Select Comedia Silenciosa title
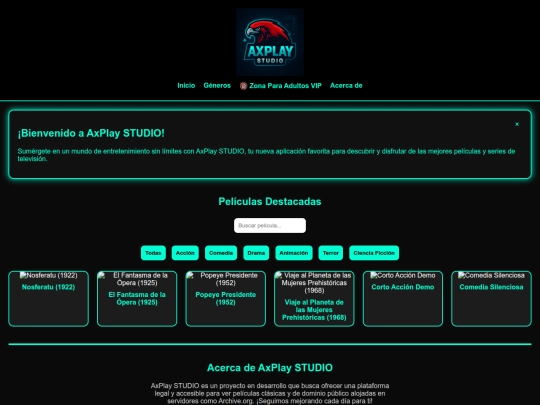Screen dimensions: 540x405 [491, 287]
